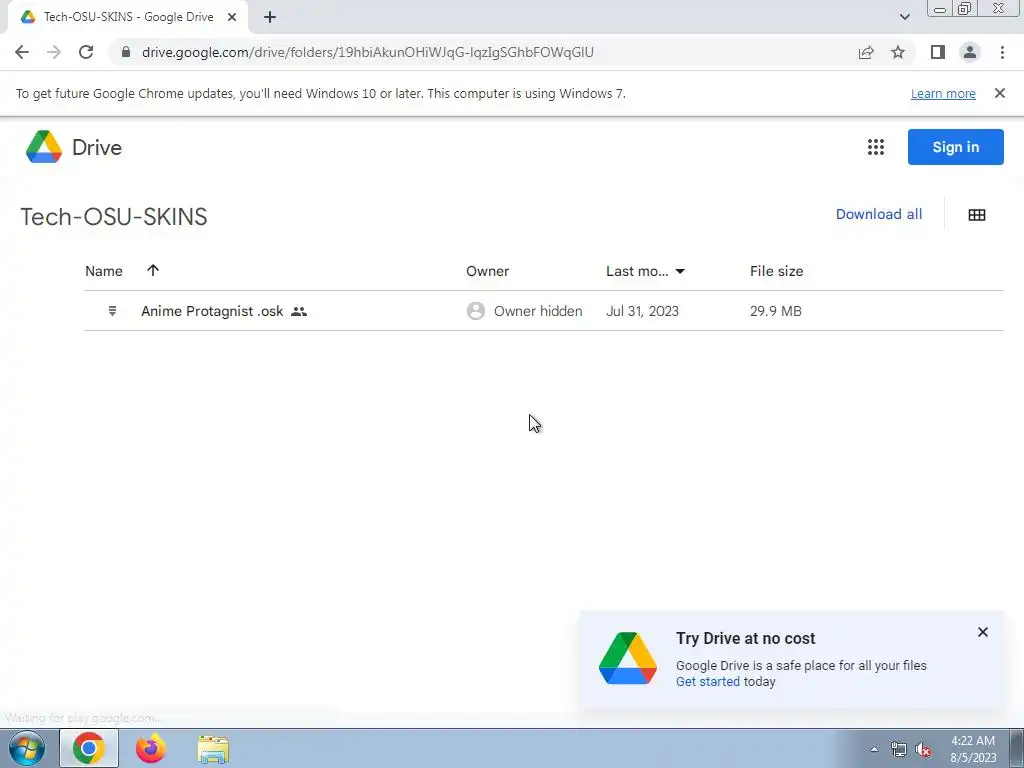The image size is (1024, 768).
Task: Click the network tray icon
Action: 899,749
